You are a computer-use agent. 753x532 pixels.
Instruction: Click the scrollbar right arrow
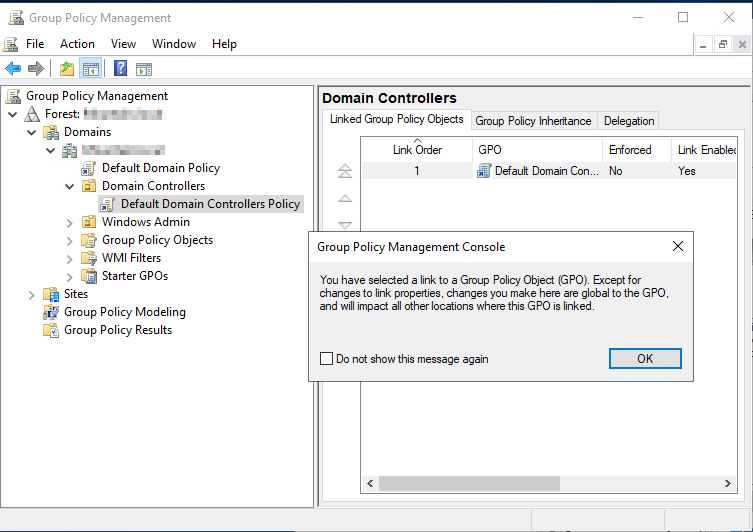[728, 484]
